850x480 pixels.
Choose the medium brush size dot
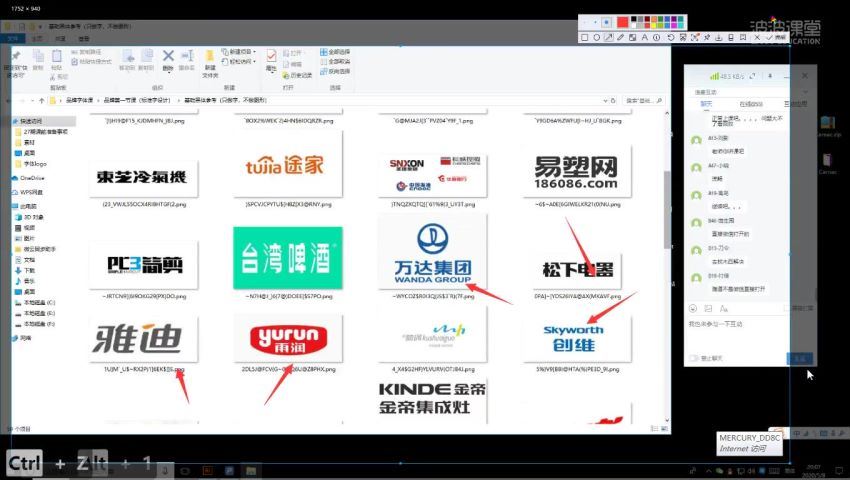point(595,22)
